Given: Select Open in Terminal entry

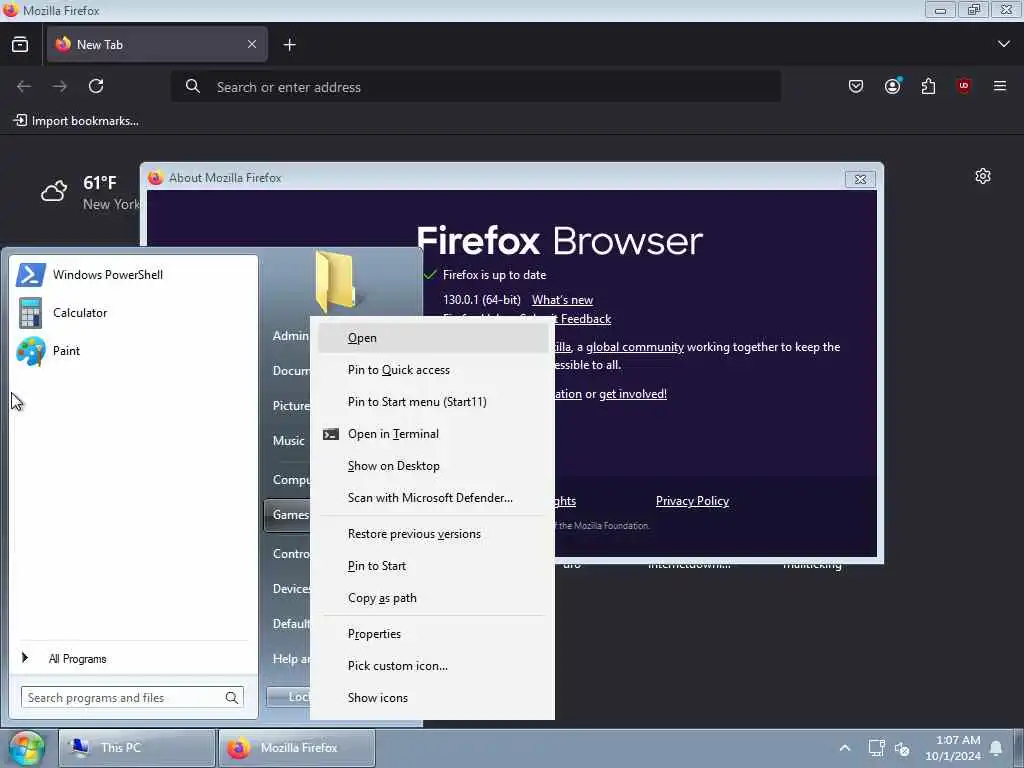Looking at the screenshot, I should pyautogui.click(x=433, y=434).
